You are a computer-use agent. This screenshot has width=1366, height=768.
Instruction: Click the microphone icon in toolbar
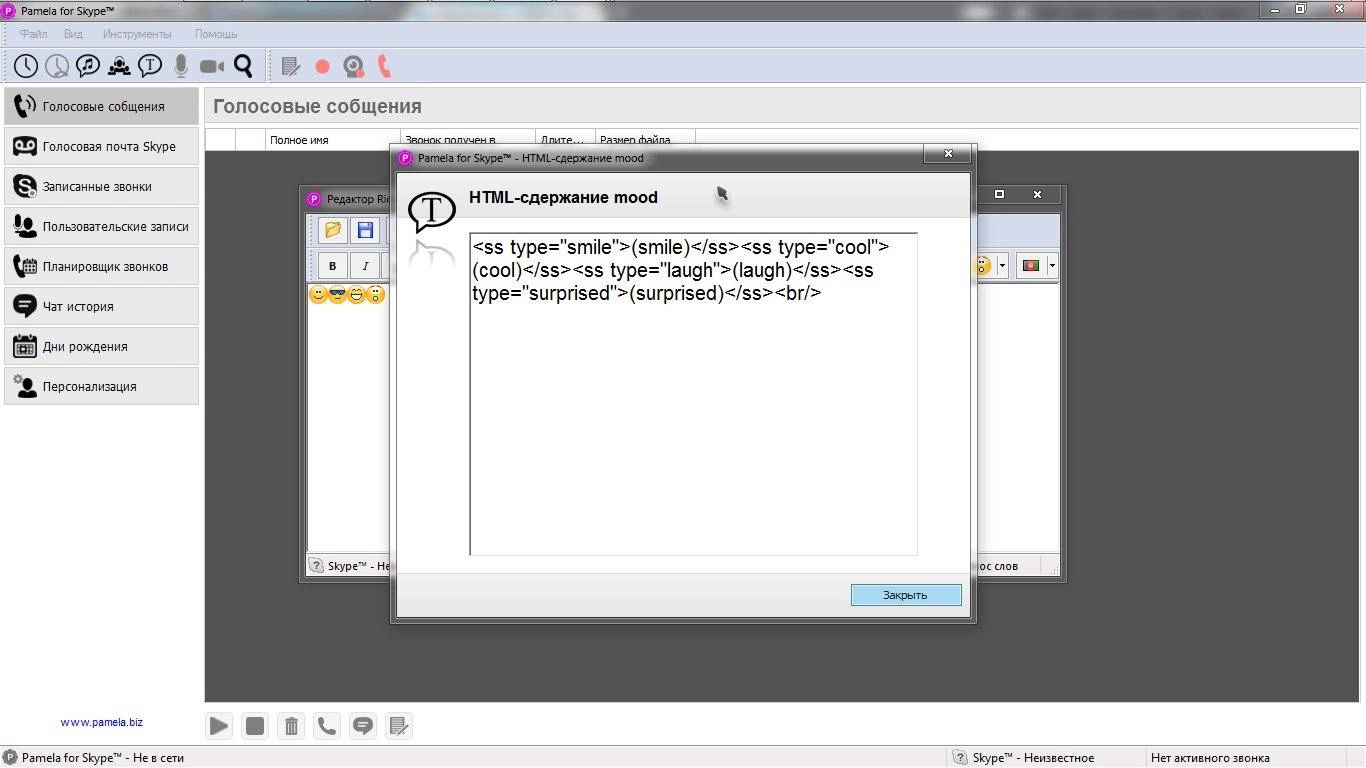pos(181,66)
